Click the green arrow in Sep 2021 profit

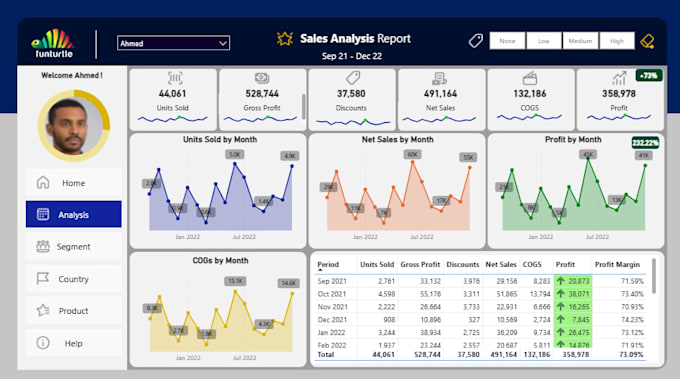pos(561,281)
